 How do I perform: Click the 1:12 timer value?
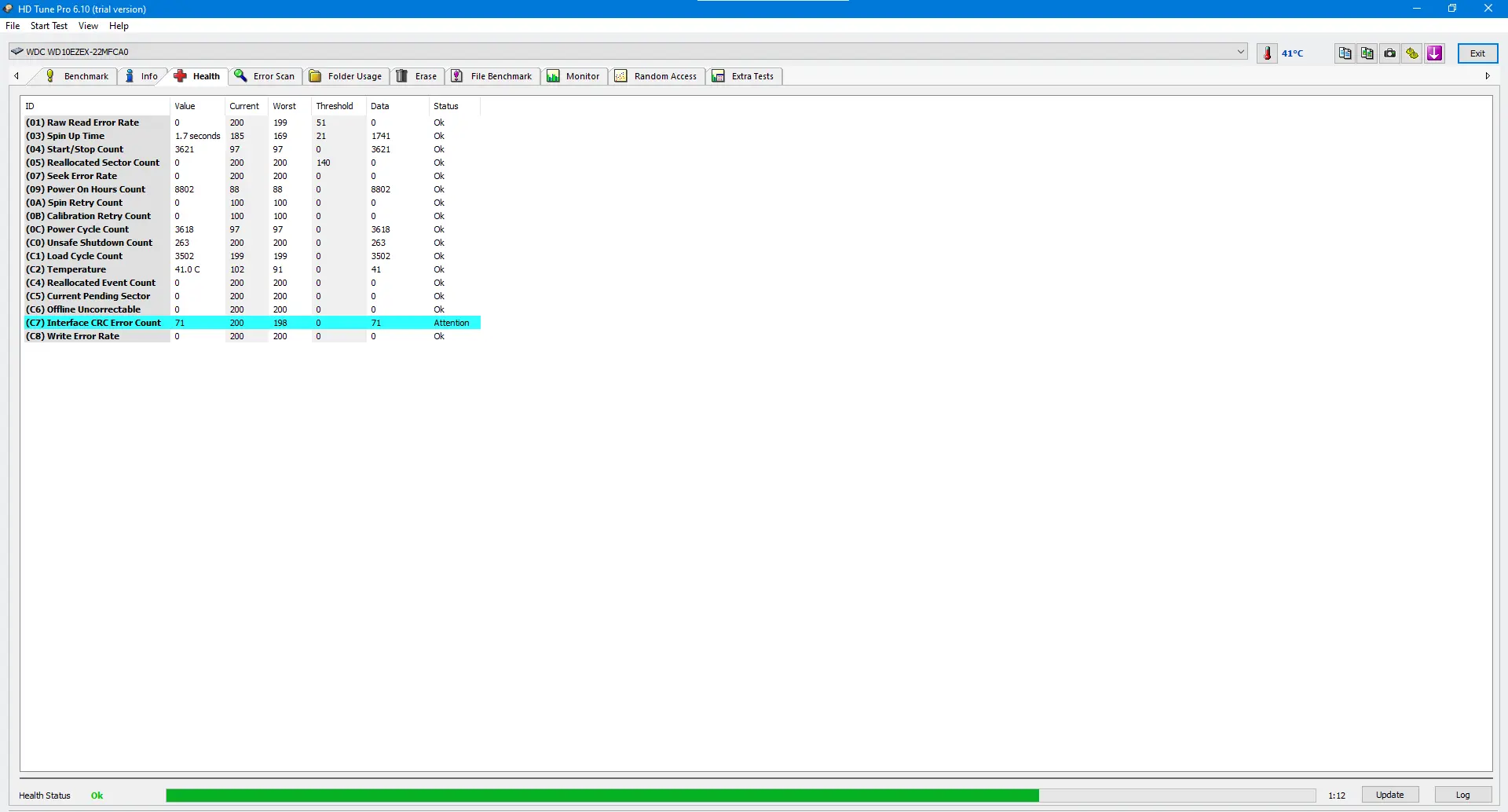tap(1337, 796)
